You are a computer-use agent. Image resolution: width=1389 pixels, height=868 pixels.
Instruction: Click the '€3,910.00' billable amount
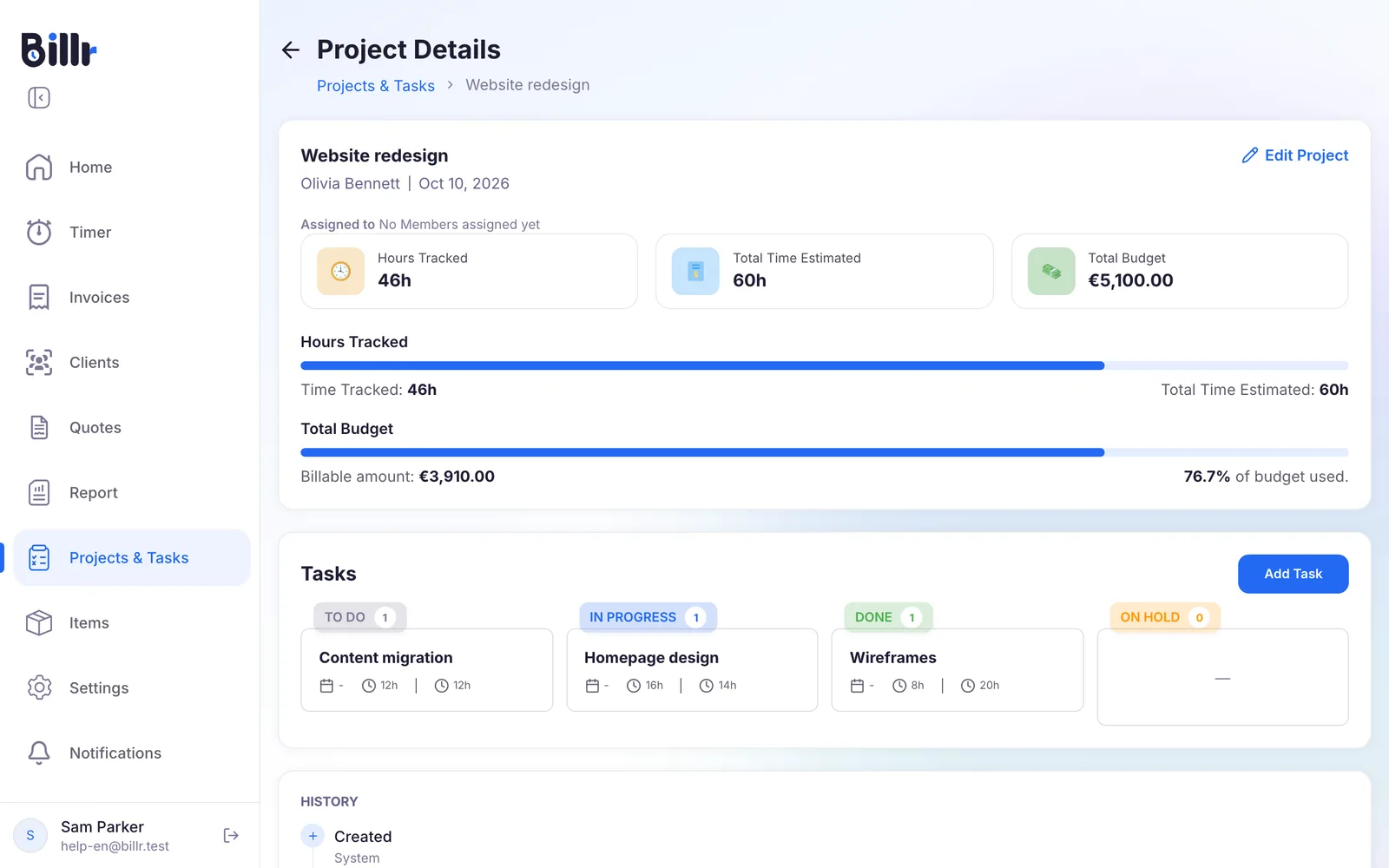pyautogui.click(x=457, y=477)
